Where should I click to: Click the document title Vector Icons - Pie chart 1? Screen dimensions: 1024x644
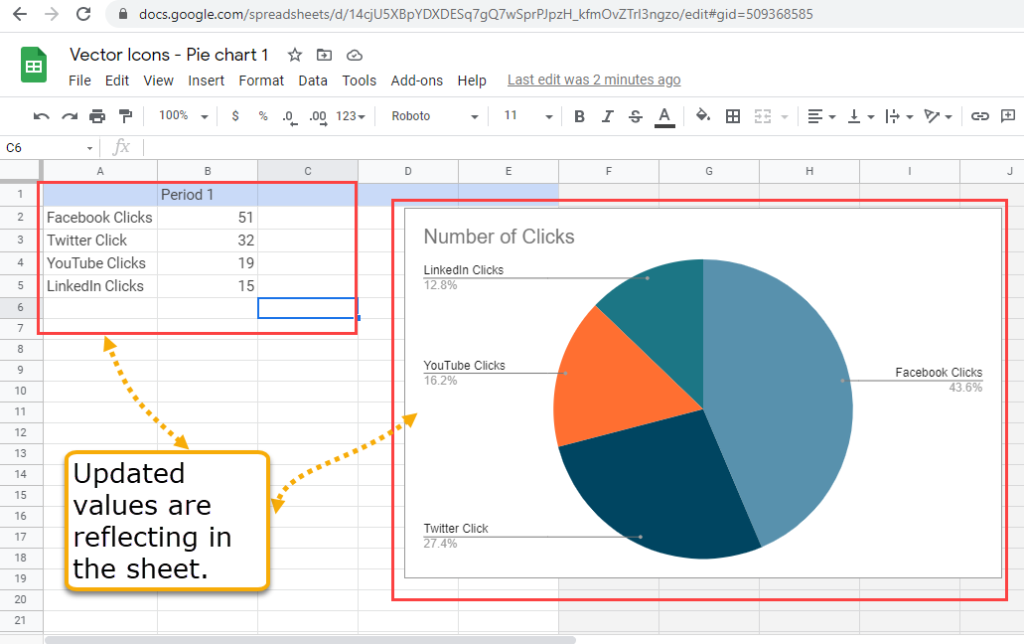click(x=169, y=55)
